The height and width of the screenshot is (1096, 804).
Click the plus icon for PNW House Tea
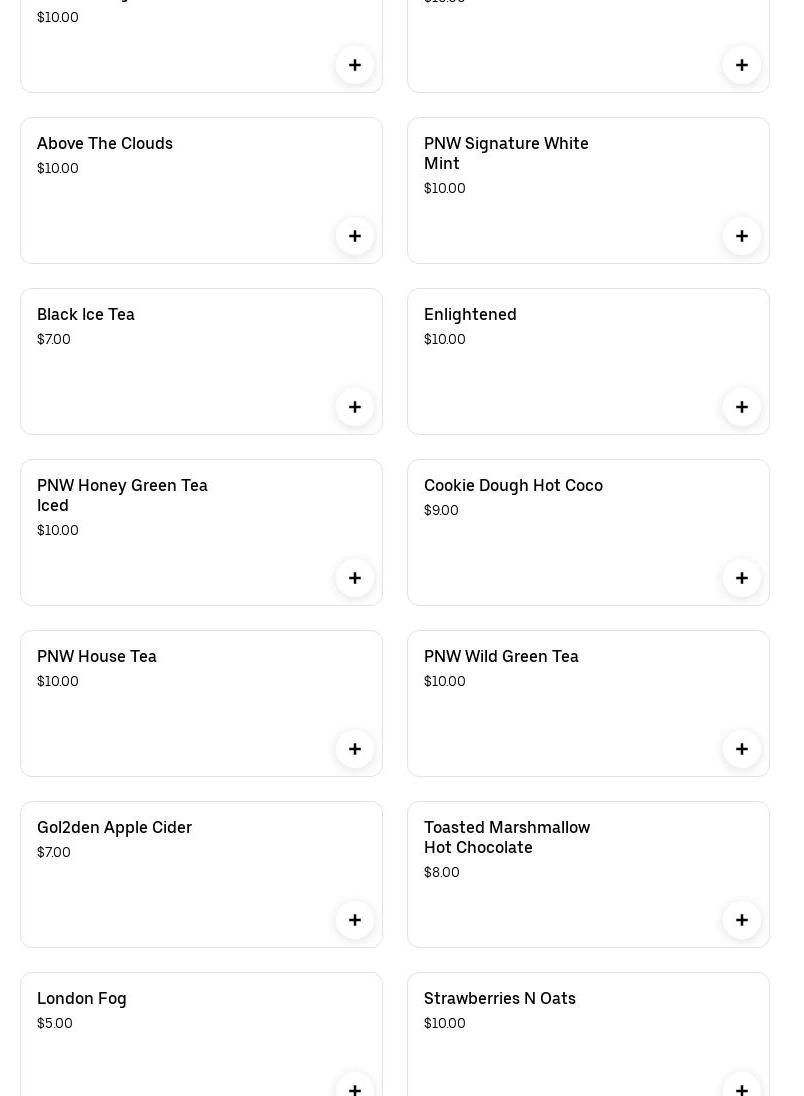coord(355,749)
